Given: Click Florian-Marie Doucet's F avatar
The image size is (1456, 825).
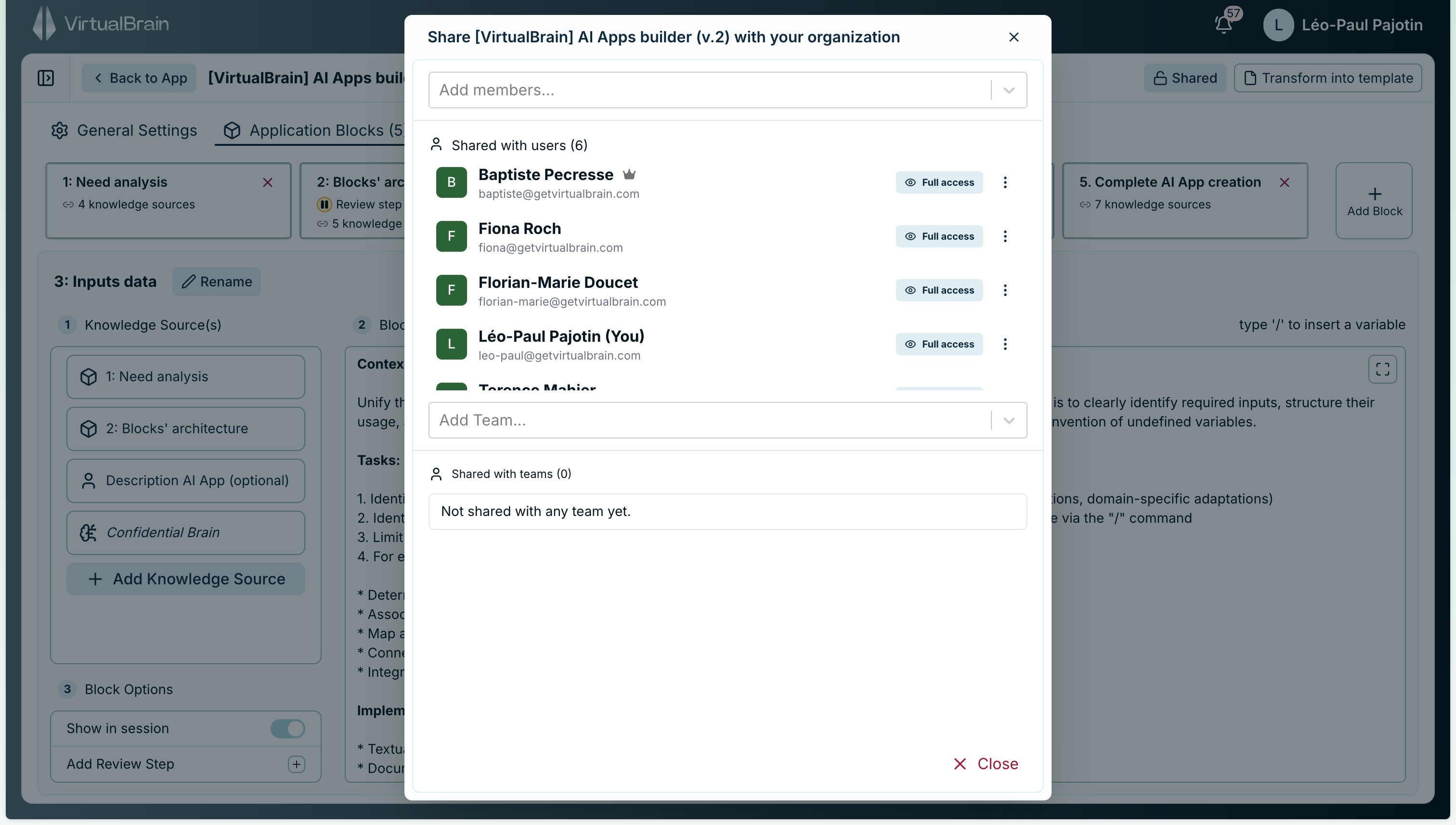Looking at the screenshot, I should pyautogui.click(x=451, y=290).
